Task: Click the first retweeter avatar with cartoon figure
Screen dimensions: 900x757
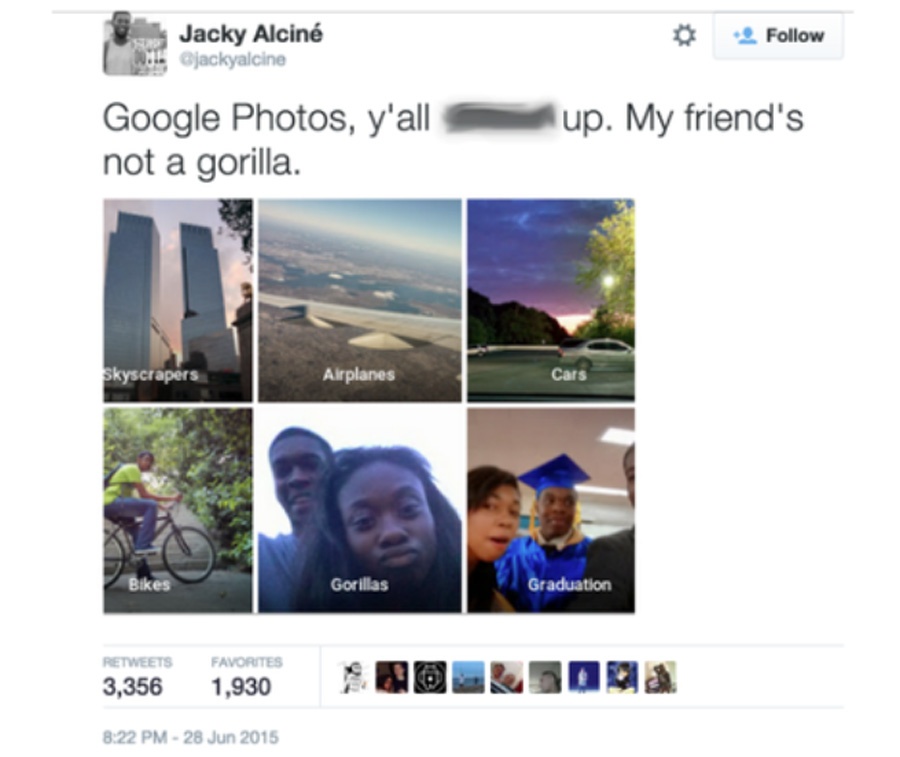Action: (354, 677)
